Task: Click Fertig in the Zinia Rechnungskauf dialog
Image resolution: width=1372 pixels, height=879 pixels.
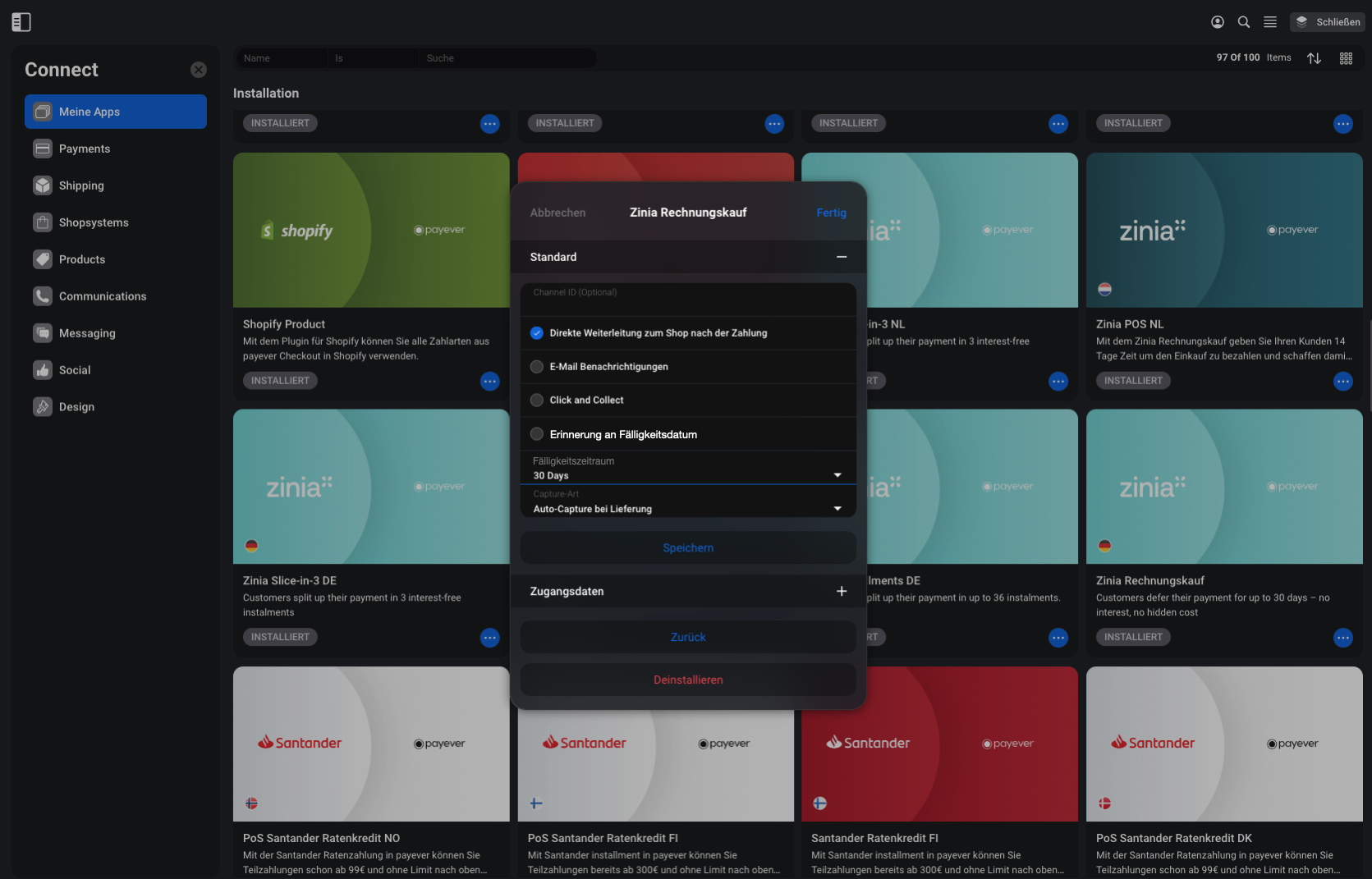Action: click(831, 213)
